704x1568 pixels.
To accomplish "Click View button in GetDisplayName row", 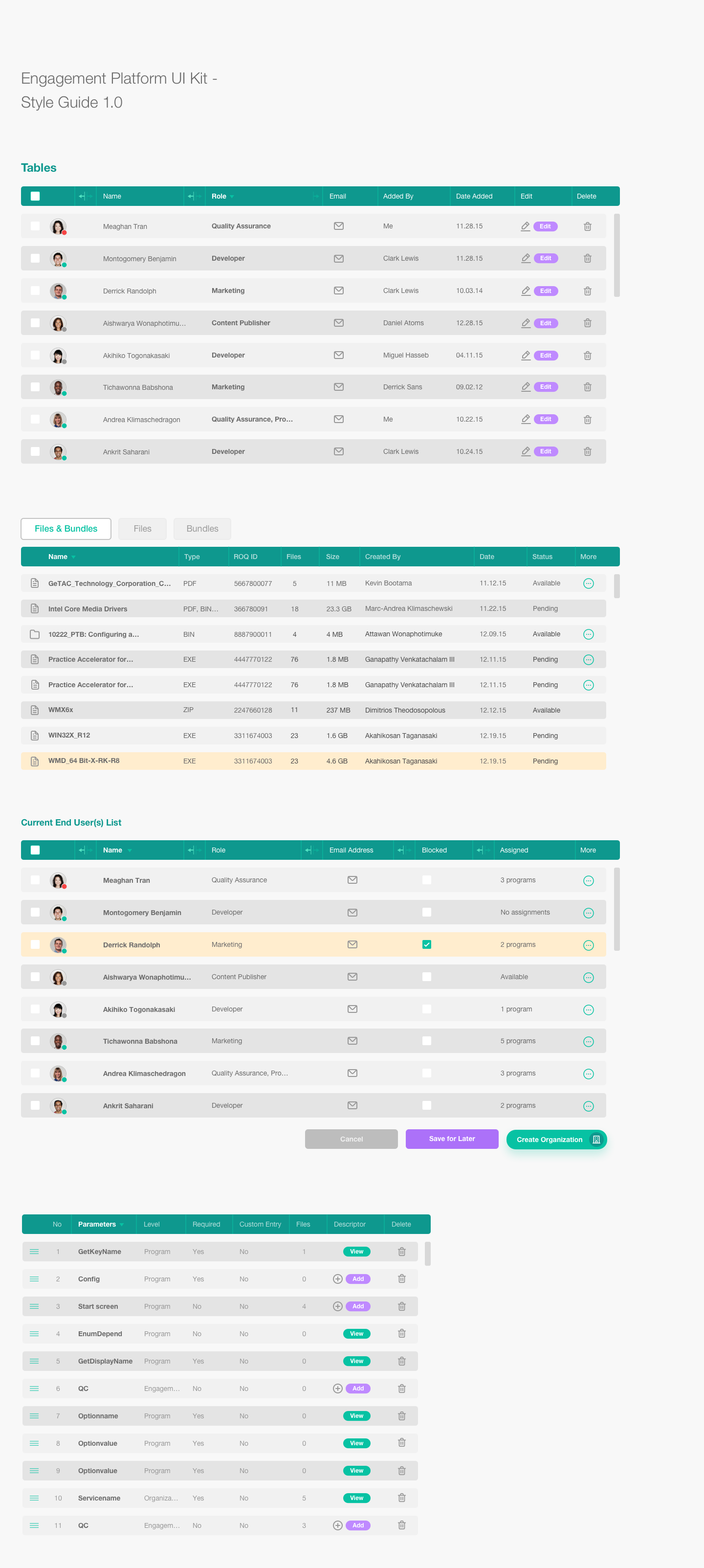I will click(x=356, y=1361).
